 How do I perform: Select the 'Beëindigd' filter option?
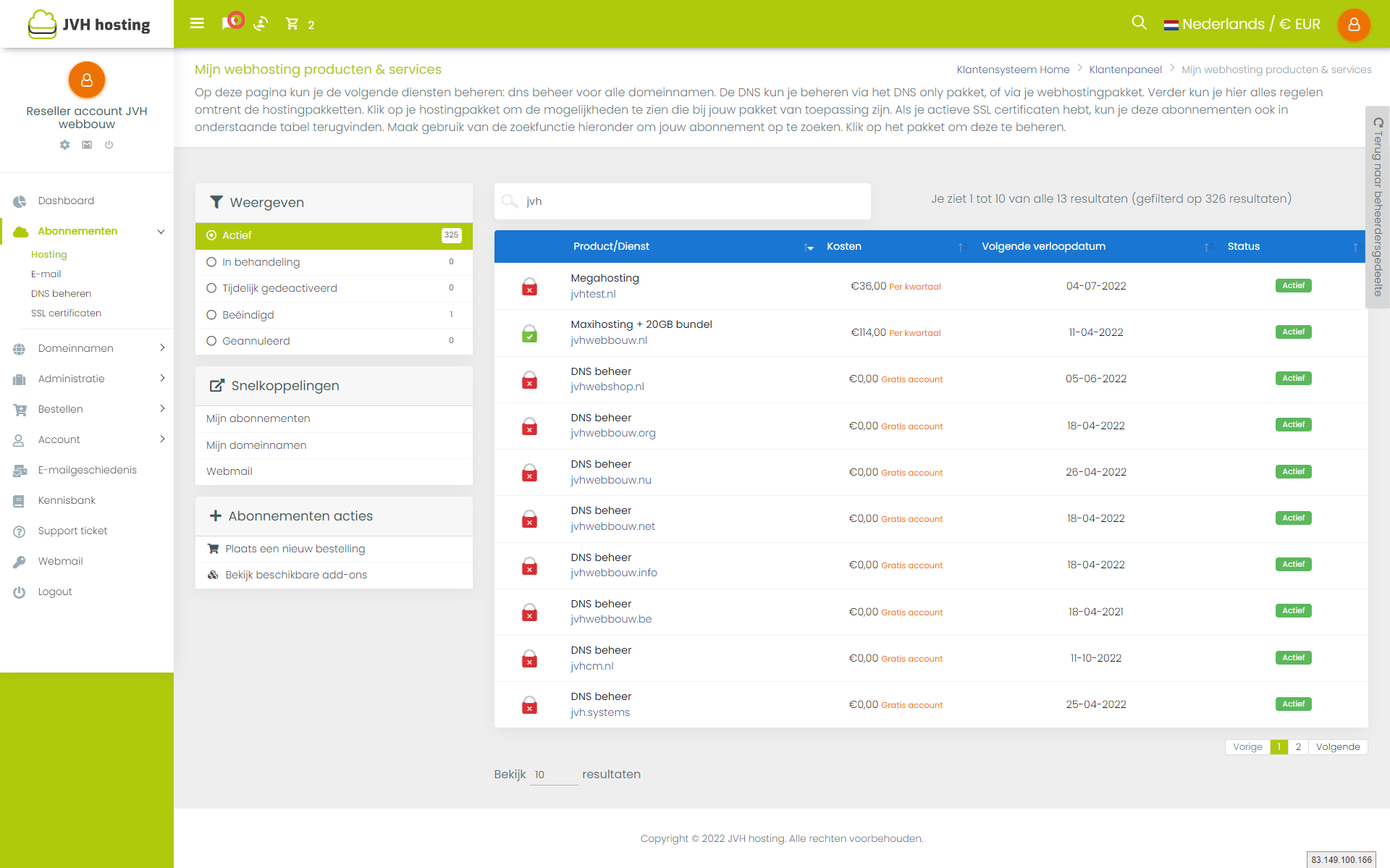tap(248, 315)
